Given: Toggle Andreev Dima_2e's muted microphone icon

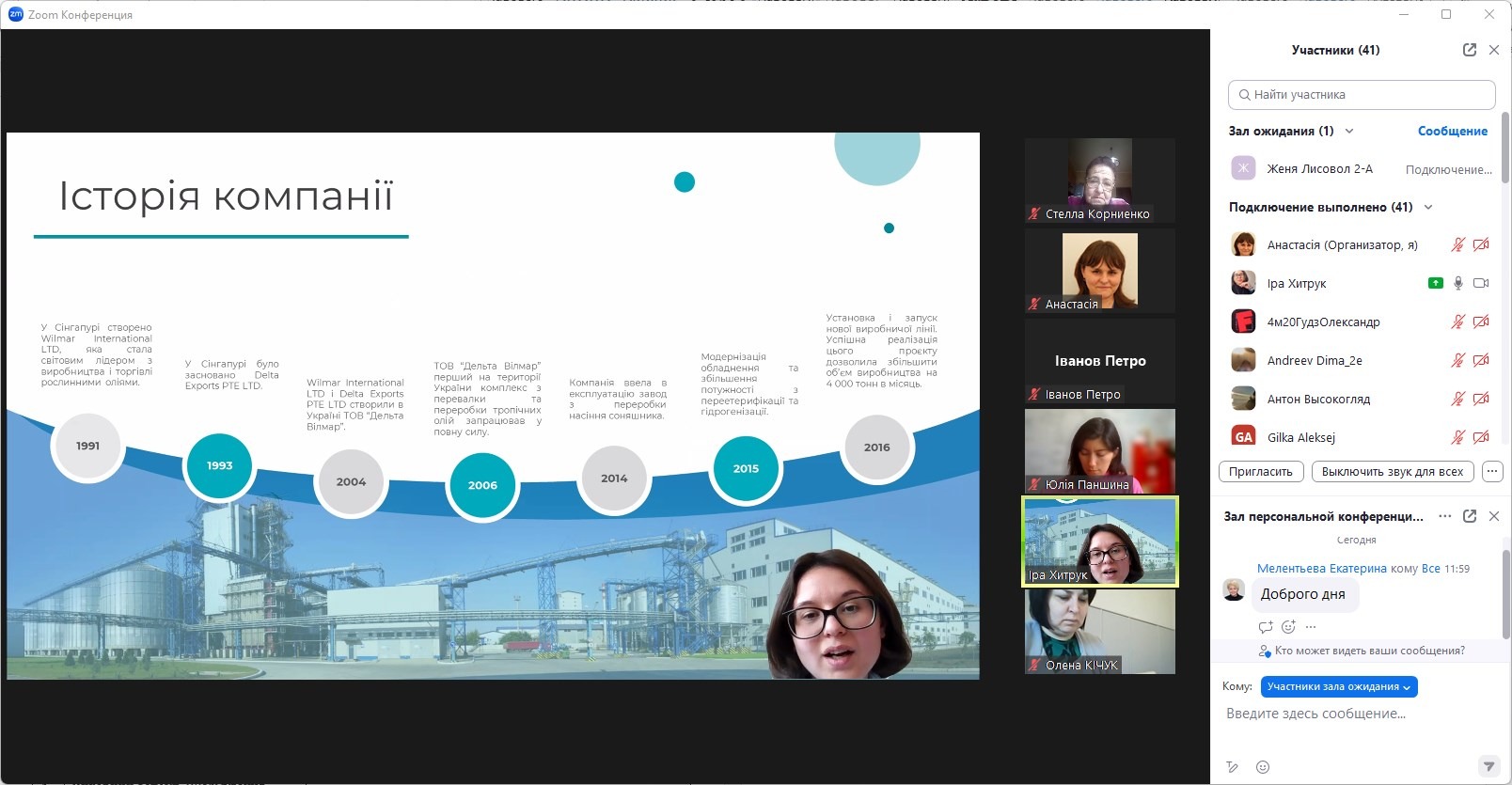Looking at the screenshot, I should point(1457,360).
